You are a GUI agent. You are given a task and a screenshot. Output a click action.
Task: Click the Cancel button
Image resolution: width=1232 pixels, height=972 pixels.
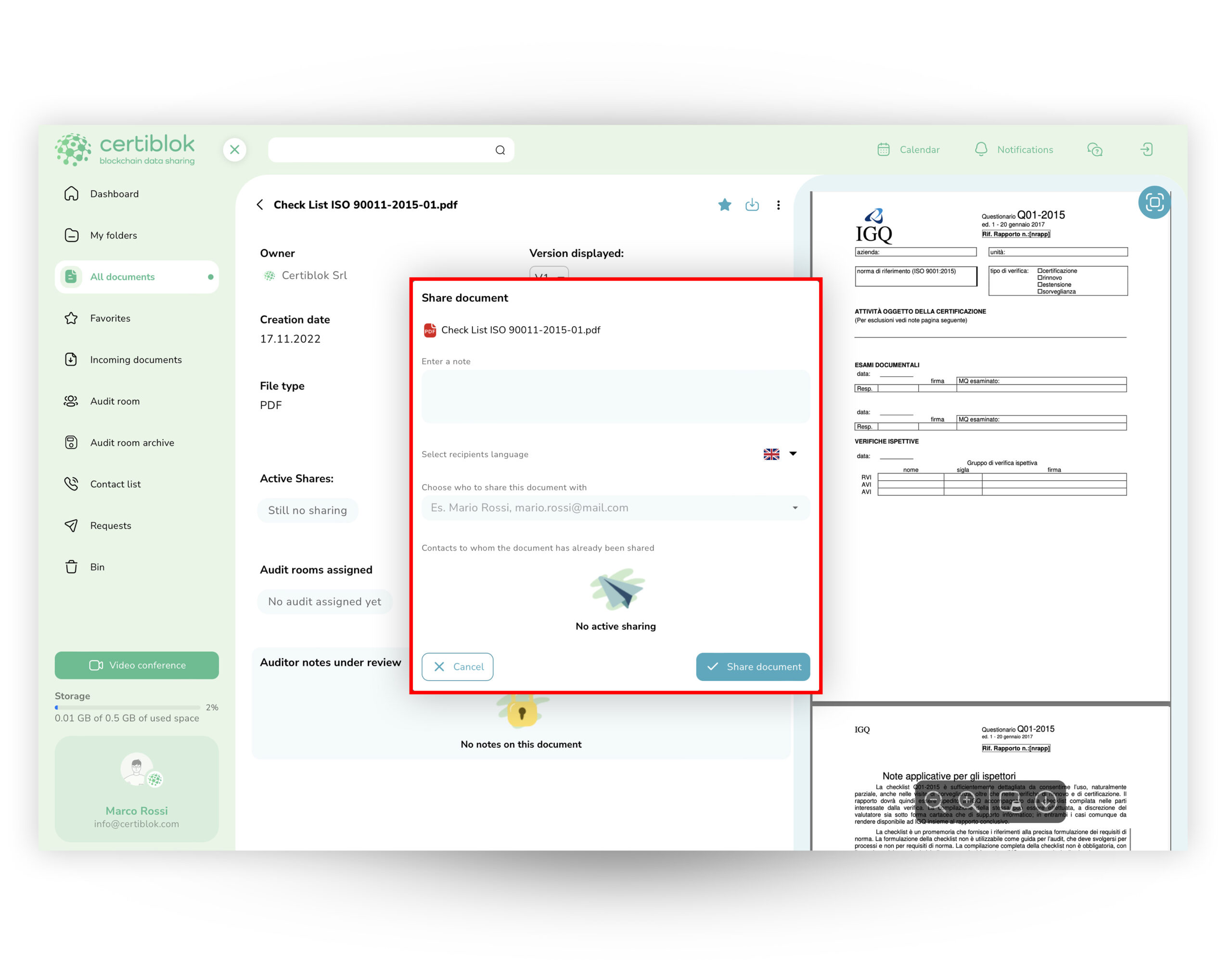[459, 666]
